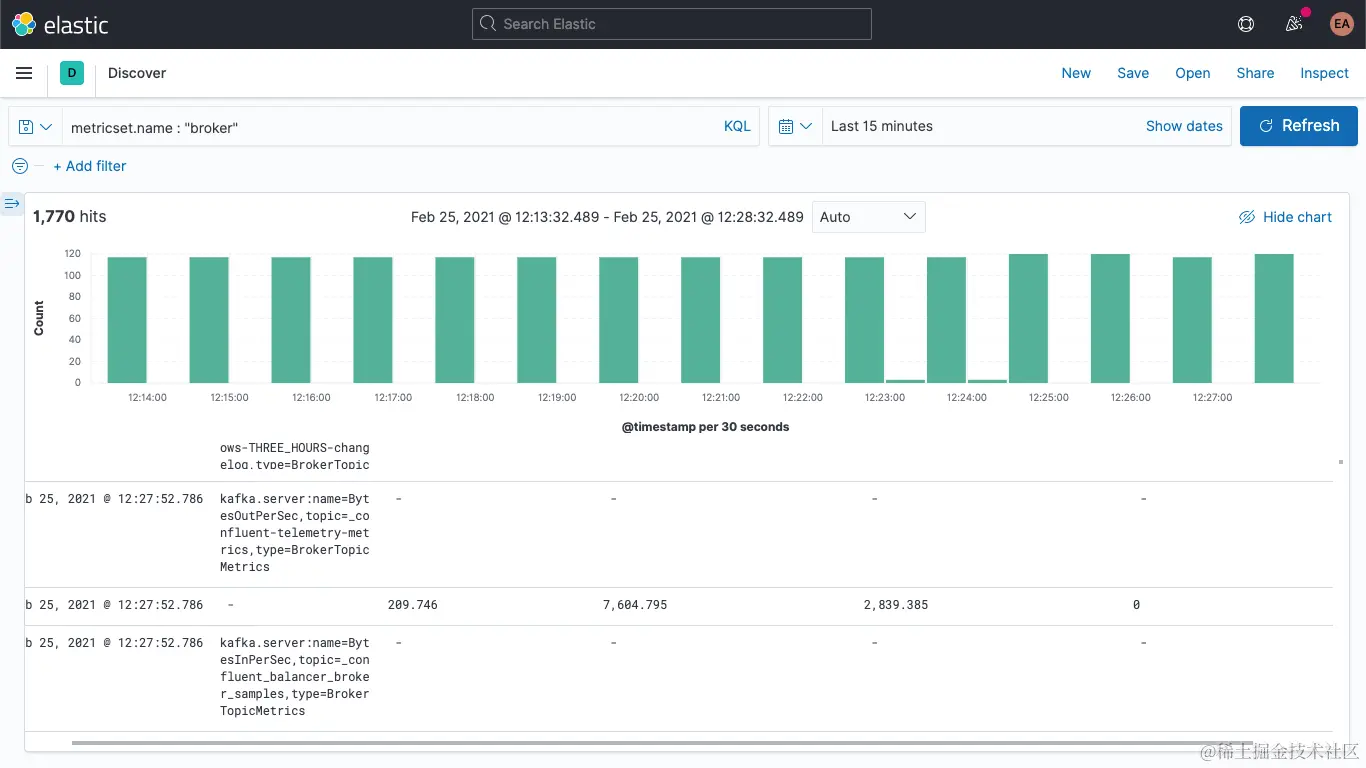The width and height of the screenshot is (1366, 768).
Task: Click the EA user avatar menu
Action: (1341, 23)
